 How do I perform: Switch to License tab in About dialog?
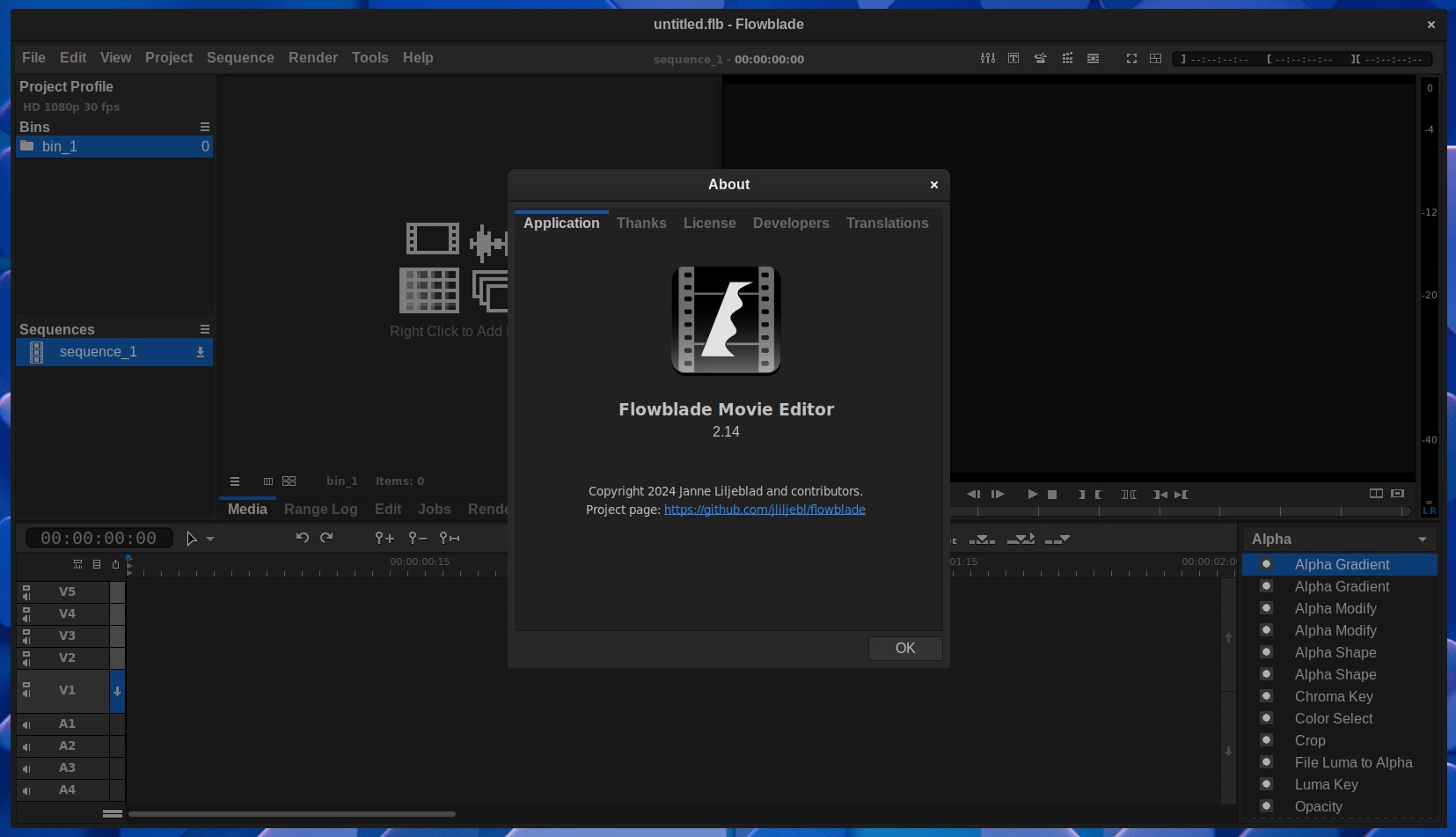[x=709, y=223]
